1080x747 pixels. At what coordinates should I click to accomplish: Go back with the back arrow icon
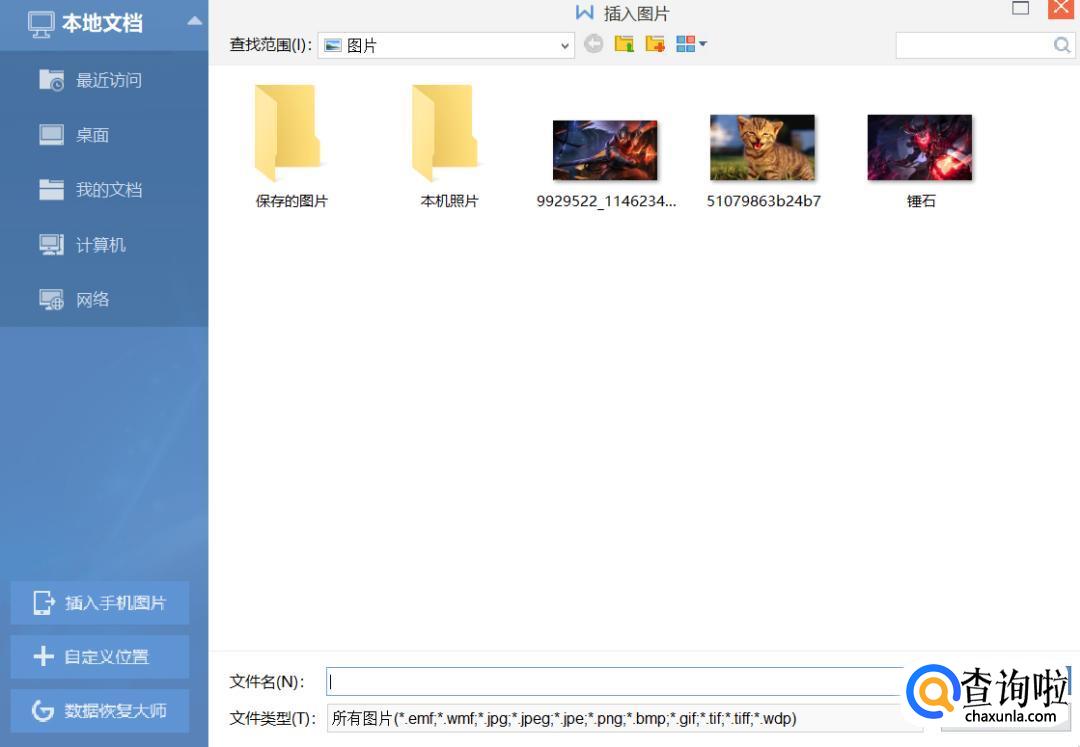[593, 44]
